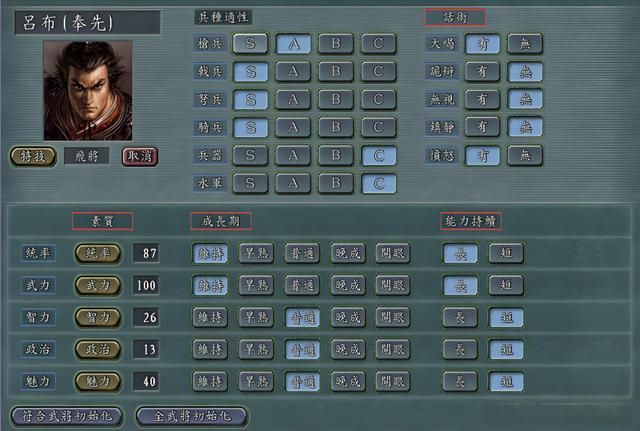Choose grade B for 水軍
The image size is (640, 431).
point(336,183)
